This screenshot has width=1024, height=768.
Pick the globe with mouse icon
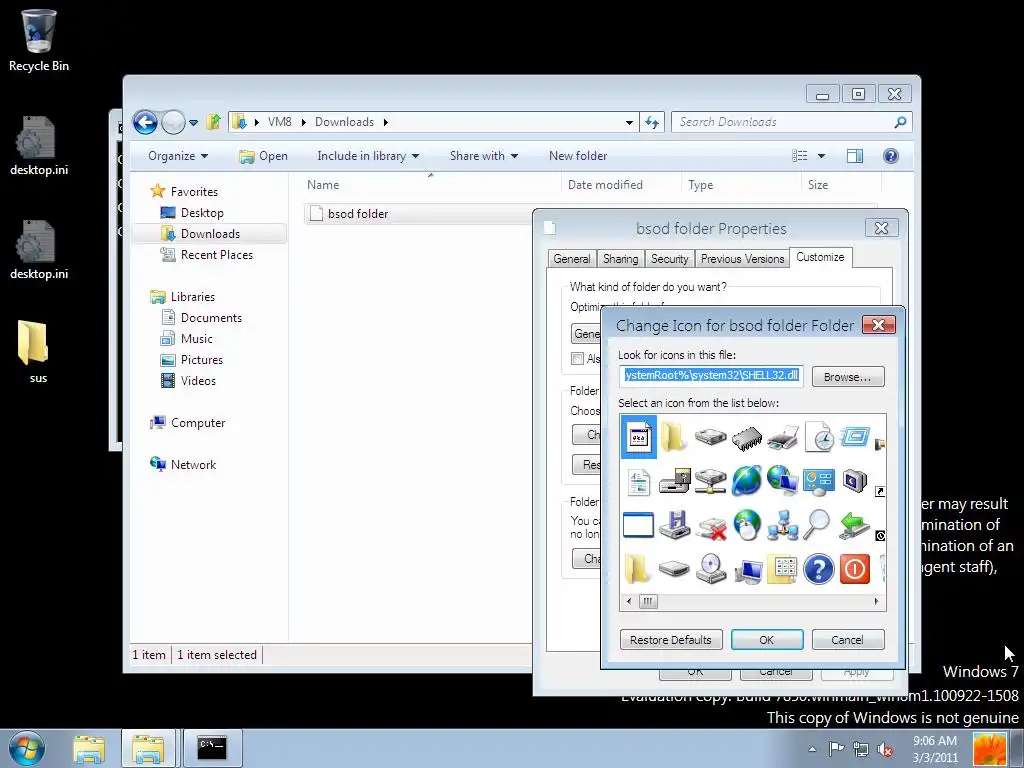point(746,525)
